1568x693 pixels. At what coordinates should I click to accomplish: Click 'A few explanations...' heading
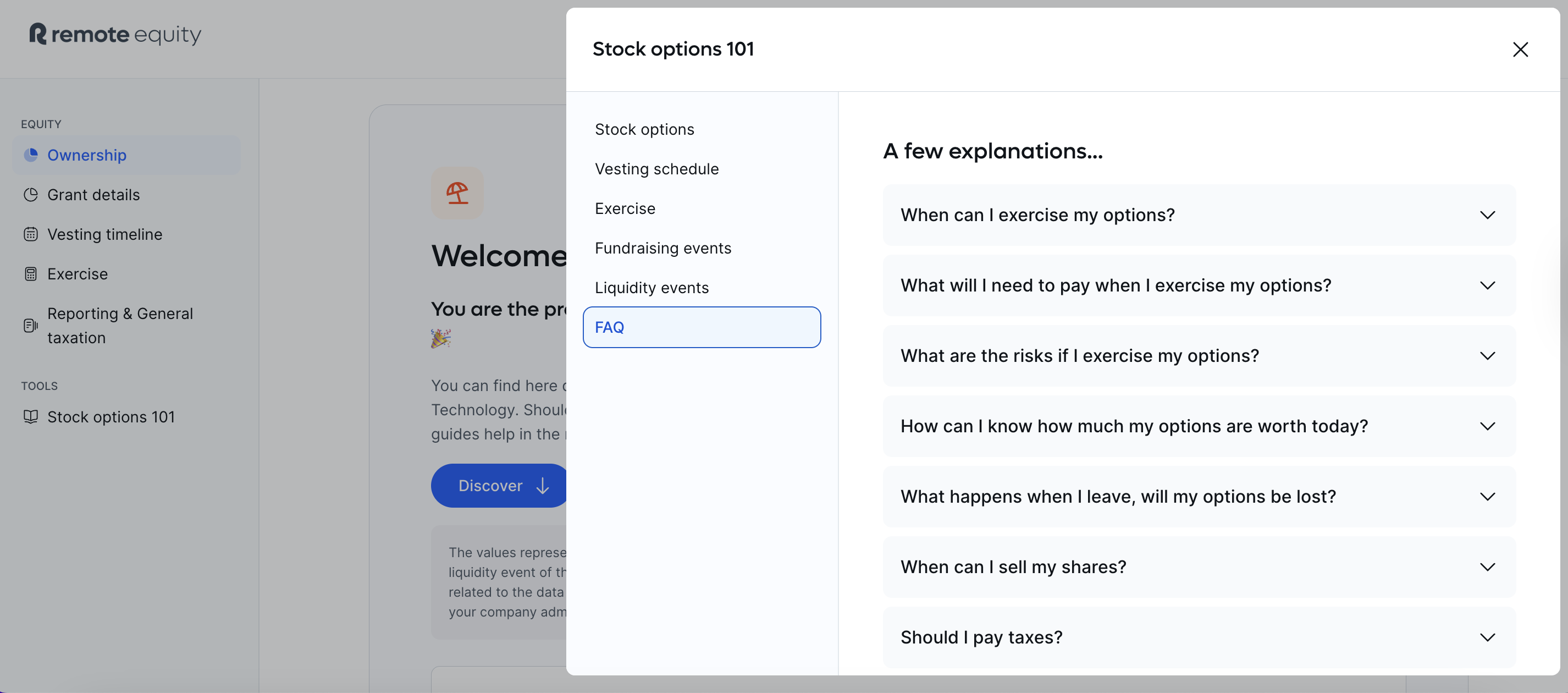tap(992, 151)
